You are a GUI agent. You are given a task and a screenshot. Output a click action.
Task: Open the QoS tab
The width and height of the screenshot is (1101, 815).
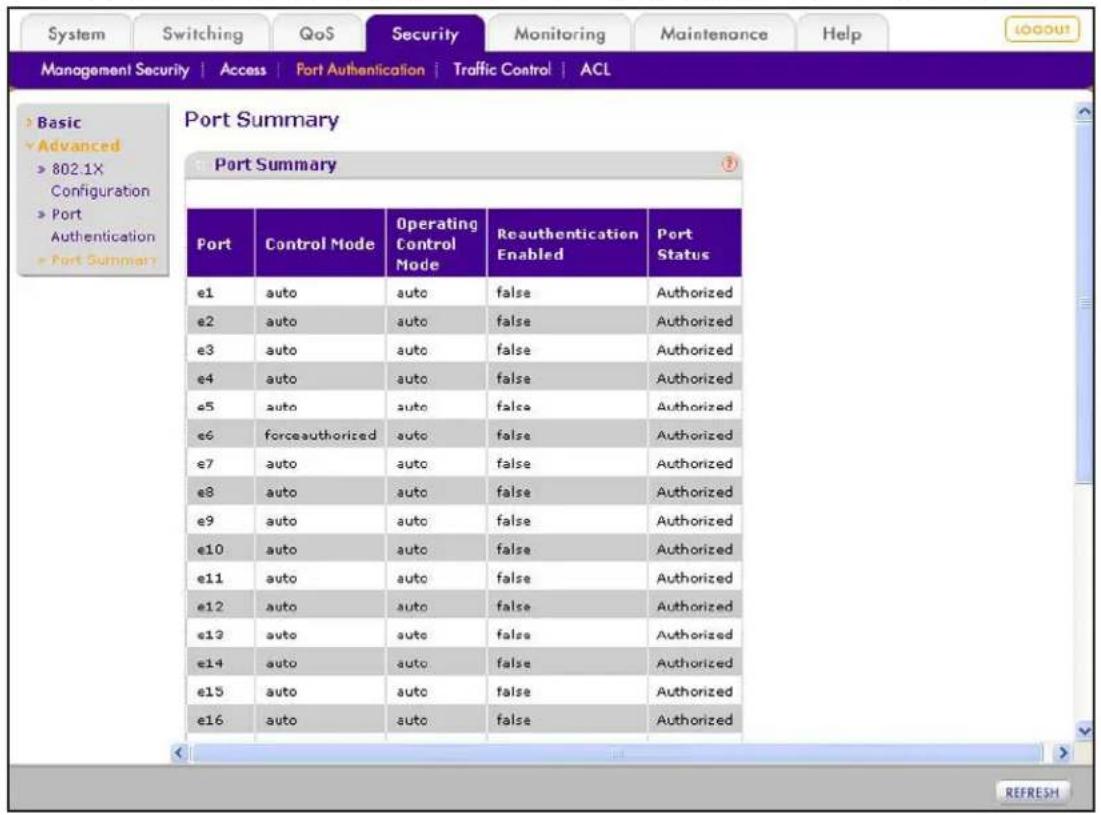tap(317, 34)
